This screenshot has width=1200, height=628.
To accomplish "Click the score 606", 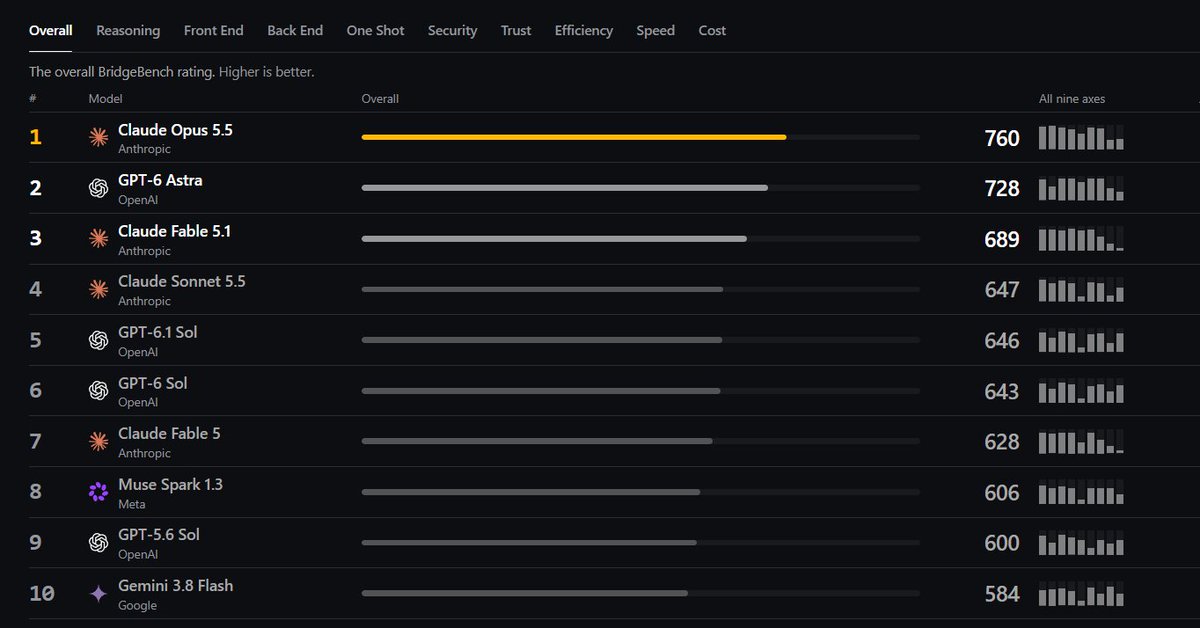I will pyautogui.click(x=1002, y=493).
